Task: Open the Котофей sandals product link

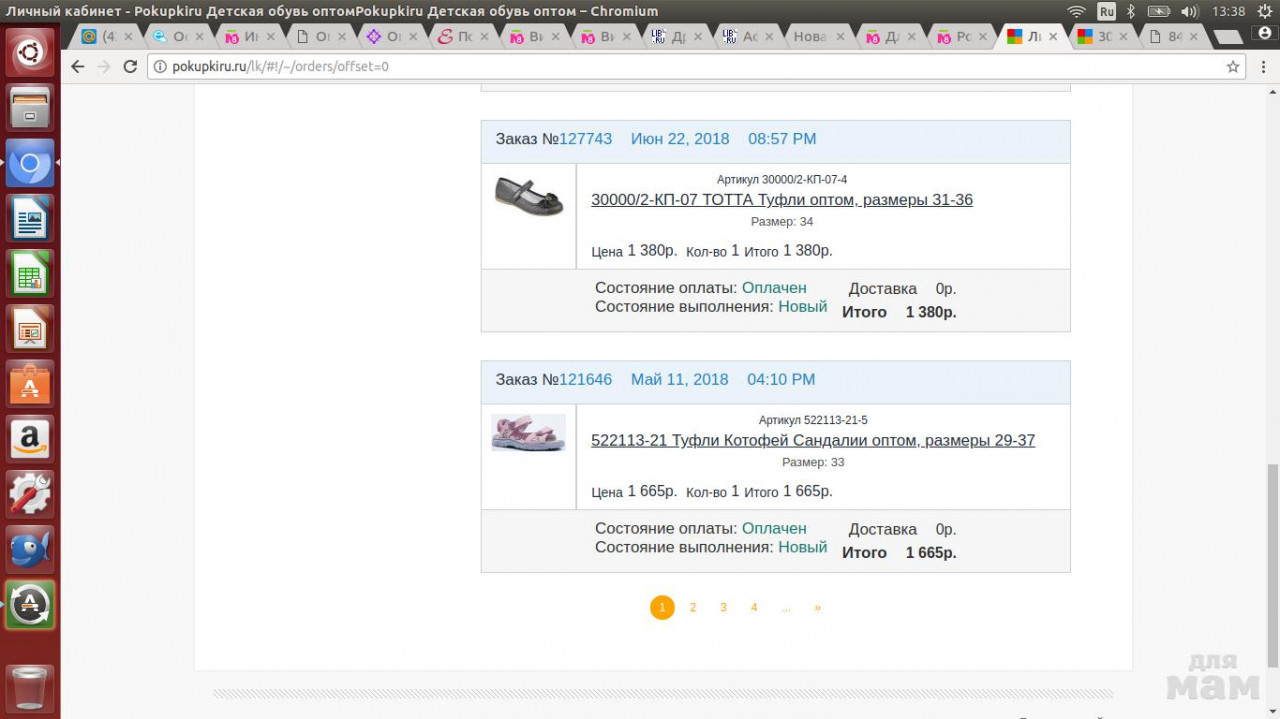Action: click(812, 441)
